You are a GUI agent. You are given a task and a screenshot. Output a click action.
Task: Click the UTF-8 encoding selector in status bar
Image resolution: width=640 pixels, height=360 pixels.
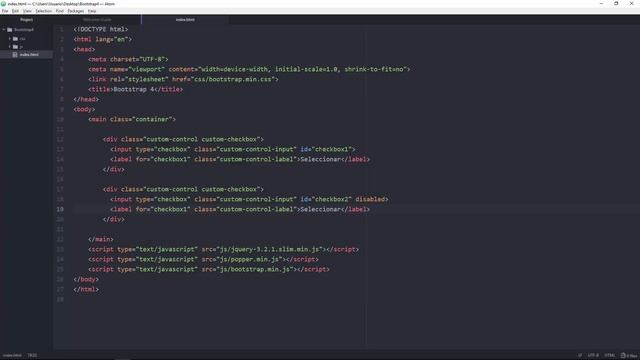tap(593, 356)
